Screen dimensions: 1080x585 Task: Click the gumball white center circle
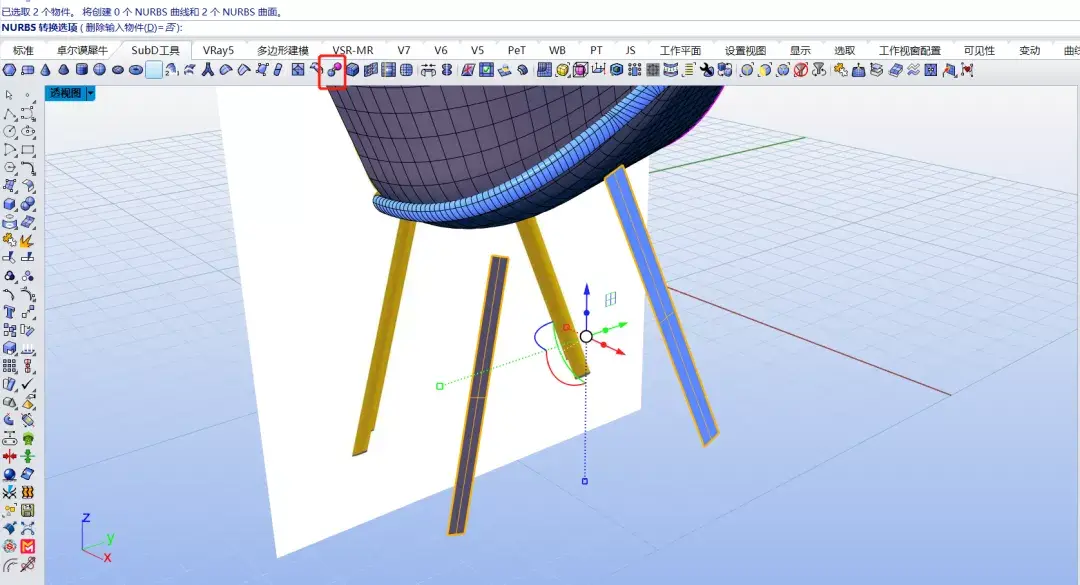tap(586, 336)
